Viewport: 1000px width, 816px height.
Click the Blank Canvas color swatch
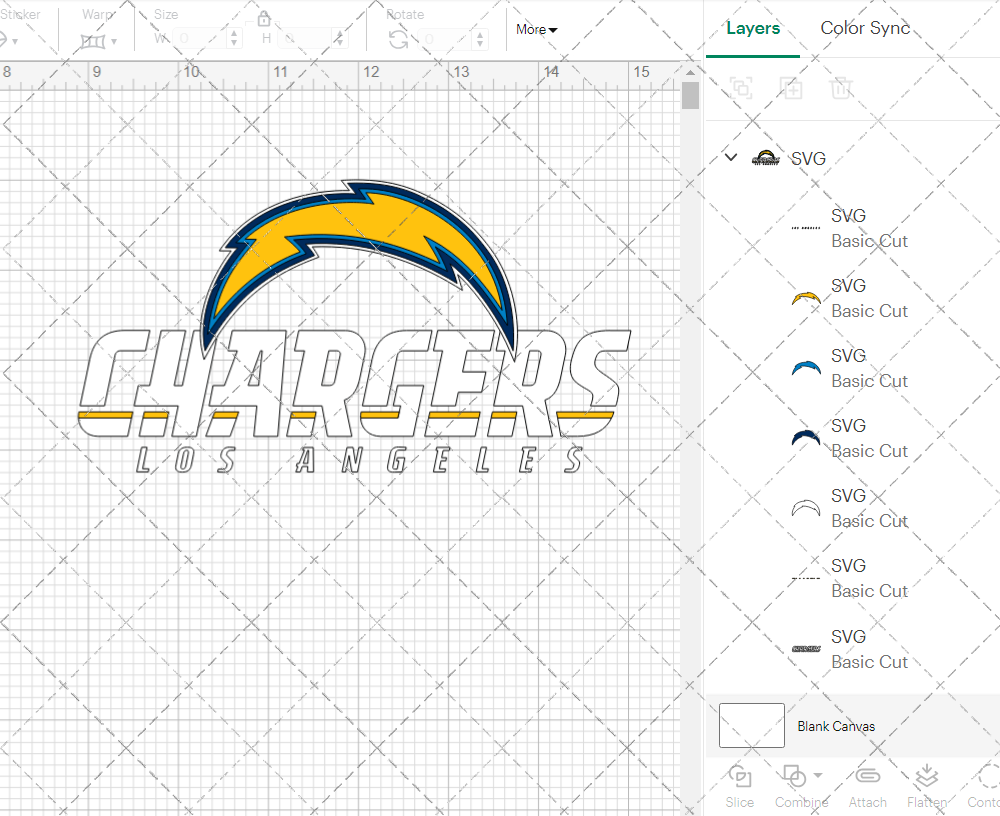(x=752, y=726)
